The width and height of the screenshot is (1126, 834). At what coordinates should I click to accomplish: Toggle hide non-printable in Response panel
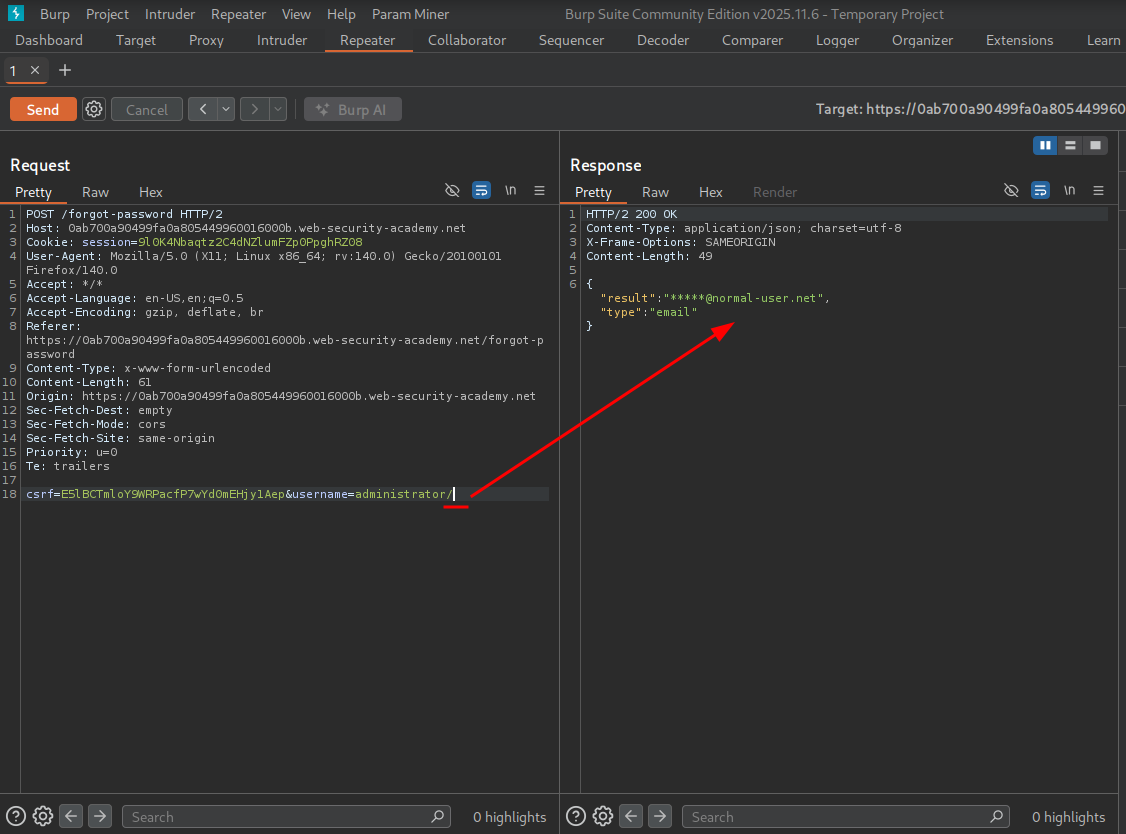(x=1011, y=190)
